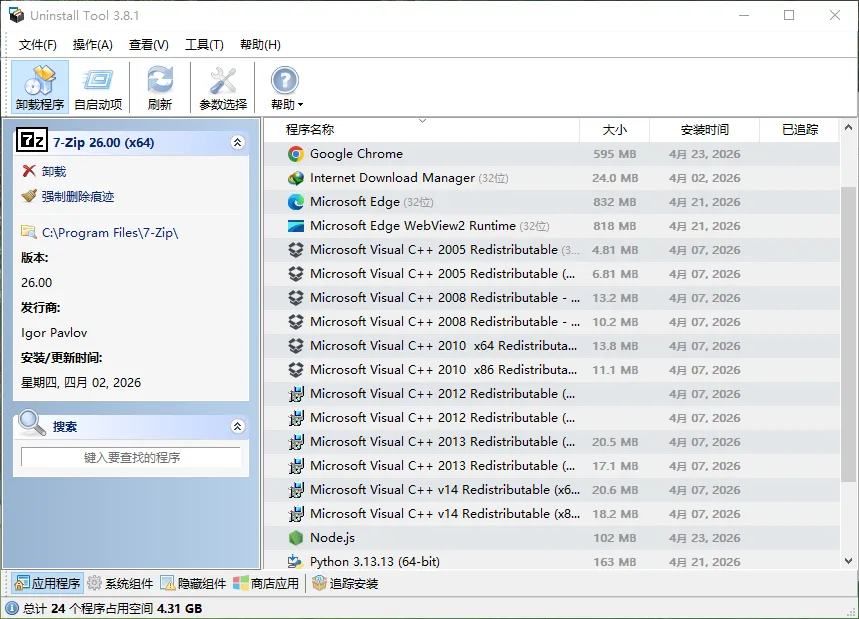Click 4月 02, 2026 date of Internet Download Manager
Image resolution: width=859 pixels, height=619 pixels.
pos(705,178)
